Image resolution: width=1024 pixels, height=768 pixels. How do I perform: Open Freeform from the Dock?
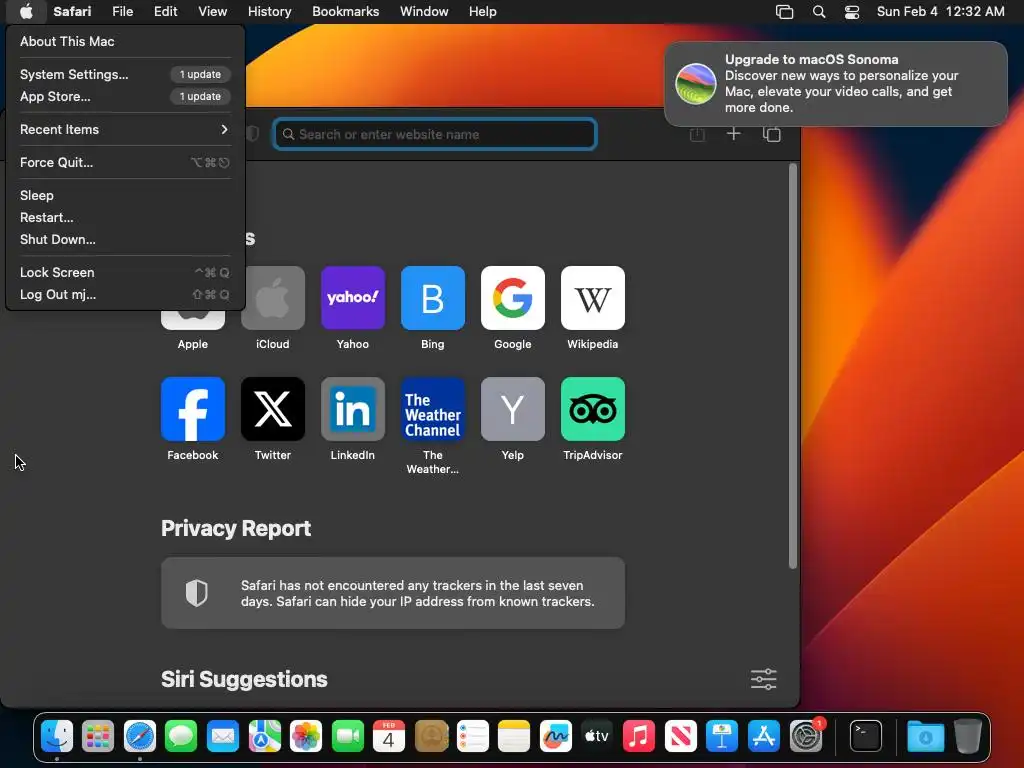coord(556,736)
